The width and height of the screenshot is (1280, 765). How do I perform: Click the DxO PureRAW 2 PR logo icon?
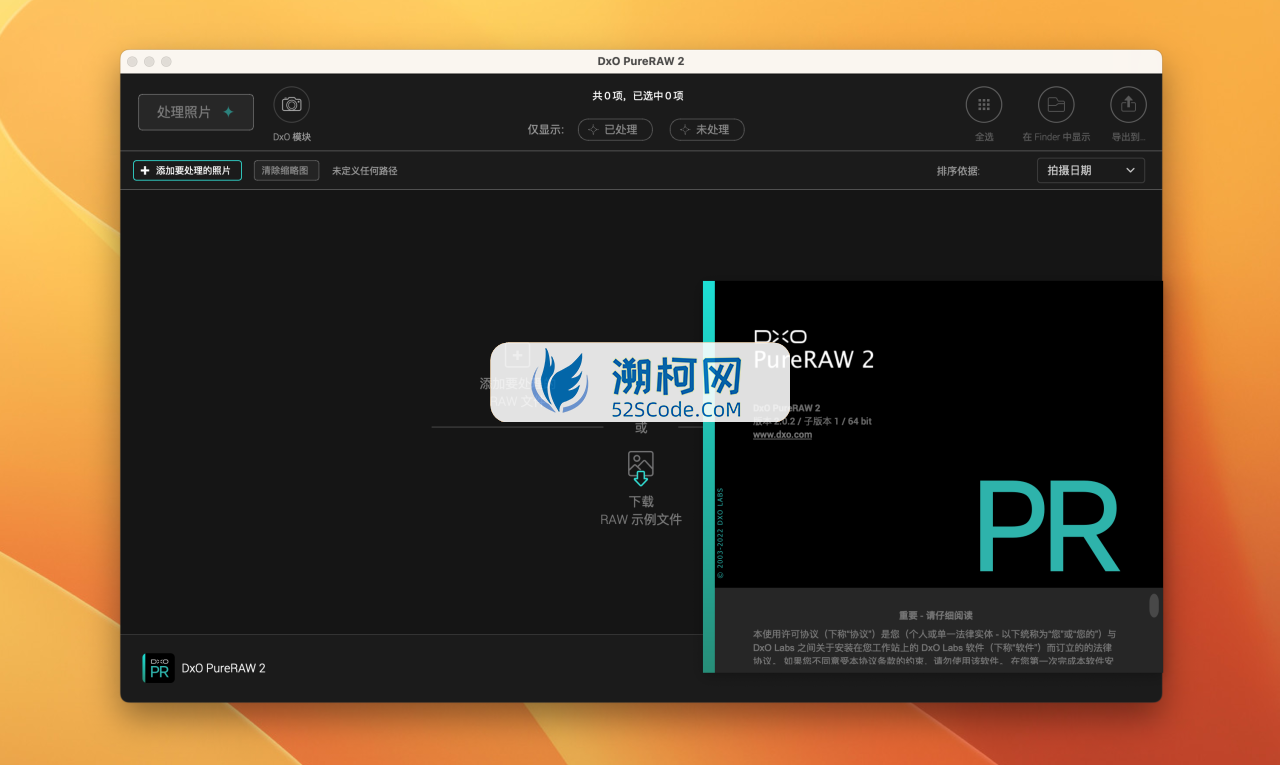coord(159,668)
